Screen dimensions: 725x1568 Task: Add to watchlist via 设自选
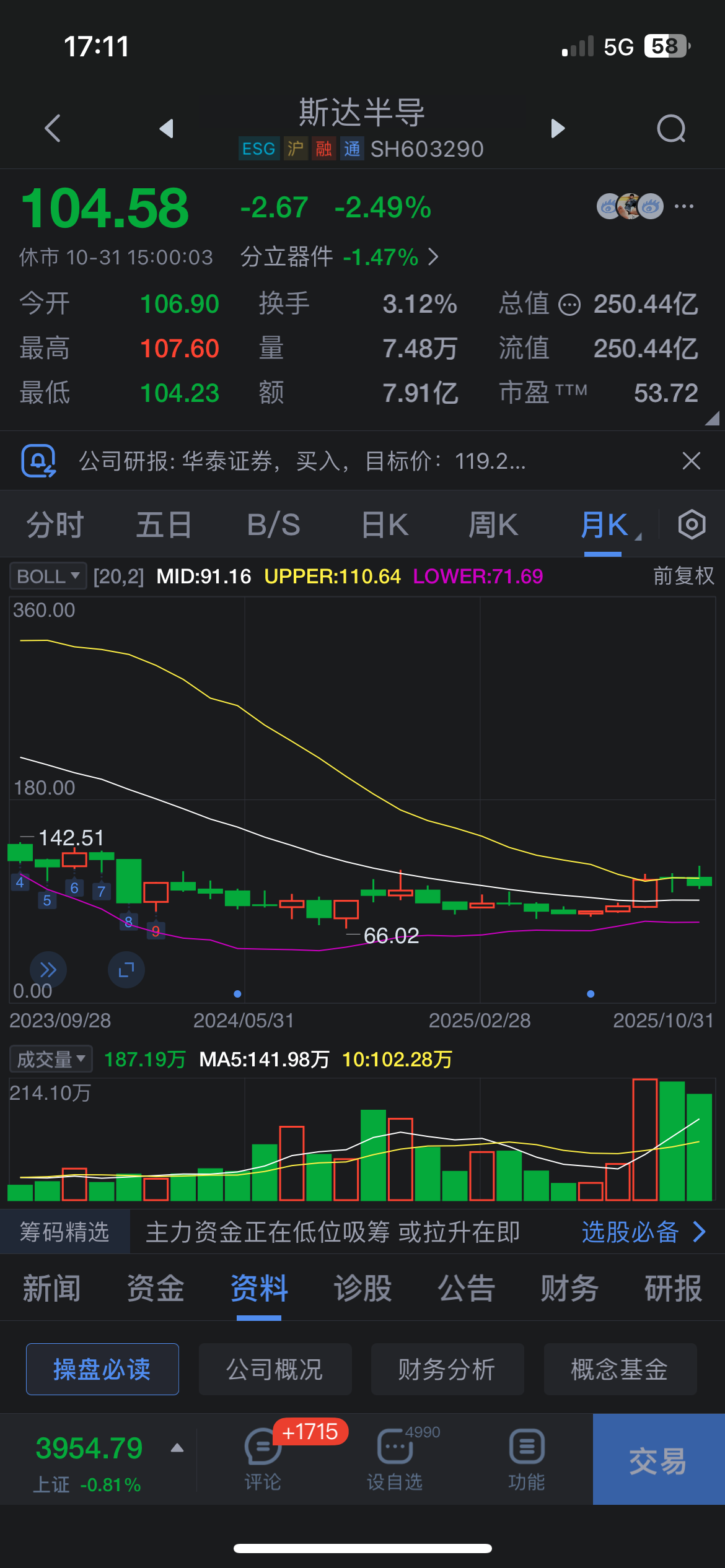coord(395,1460)
